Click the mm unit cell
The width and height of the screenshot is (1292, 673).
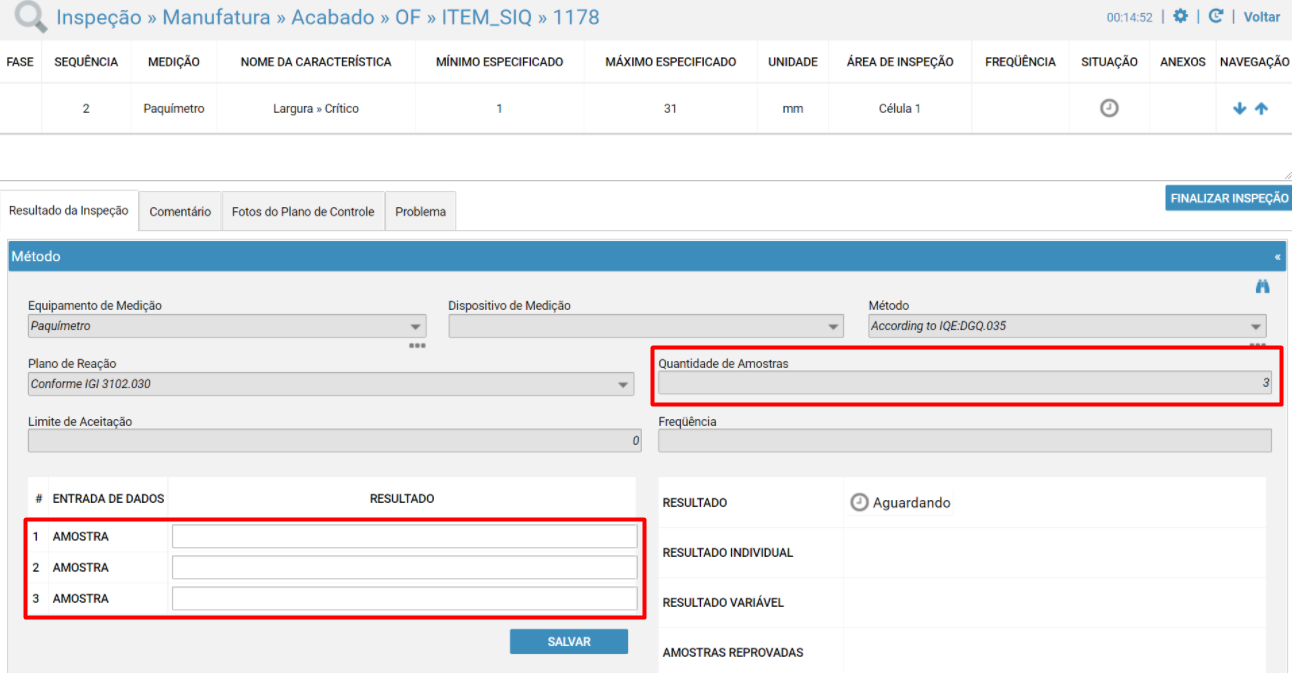coord(793,109)
